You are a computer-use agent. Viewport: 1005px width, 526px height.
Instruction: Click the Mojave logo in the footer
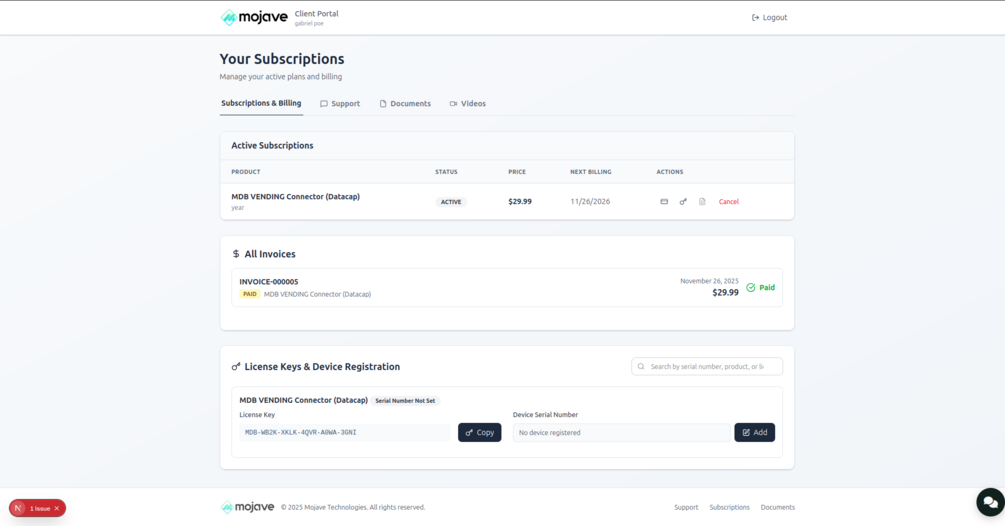(x=247, y=507)
